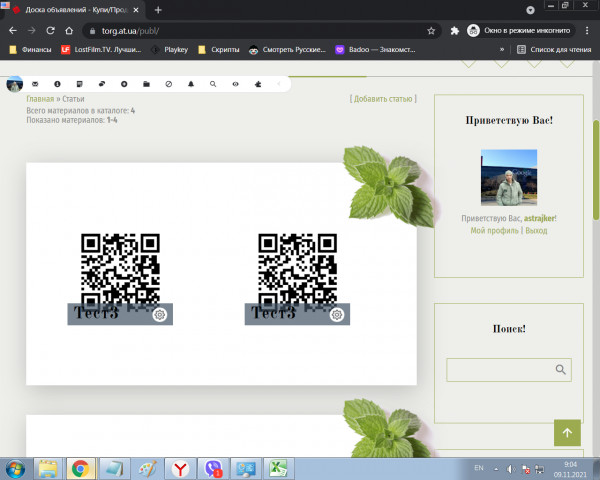This screenshot has height=480, width=600.
Task: Open Yandex browser from taskbar
Action: click(180, 469)
